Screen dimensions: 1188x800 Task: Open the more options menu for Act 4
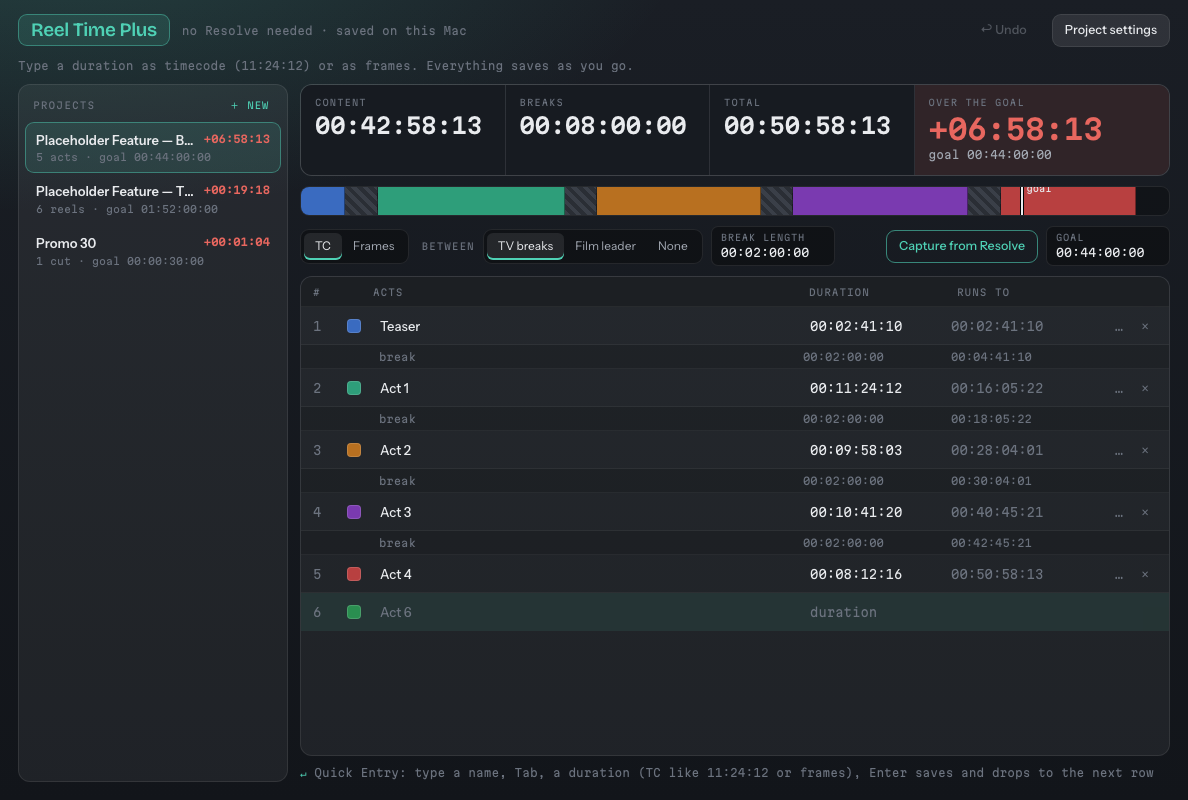tap(1119, 575)
